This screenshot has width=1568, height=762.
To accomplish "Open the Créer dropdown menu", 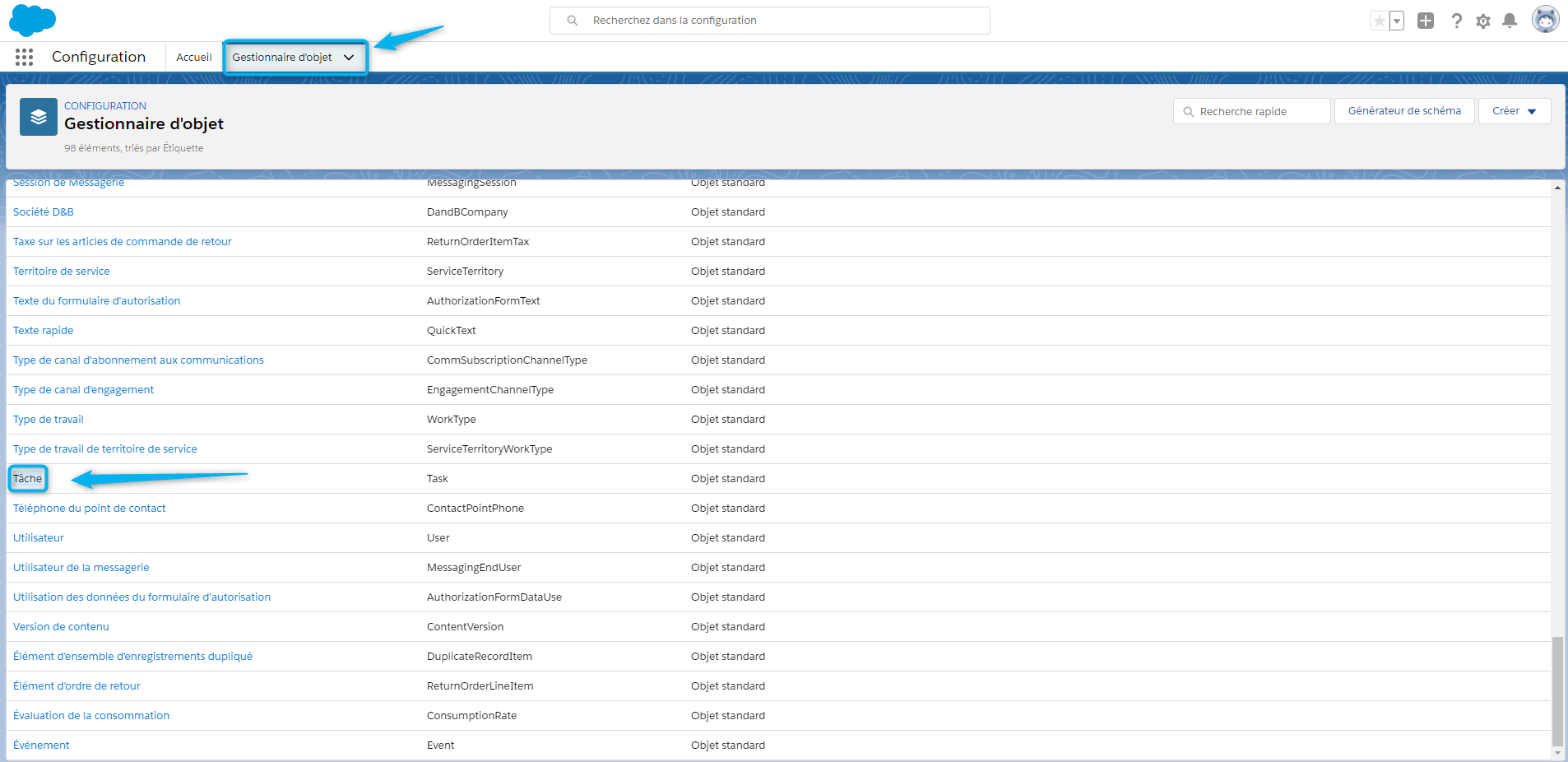I will 1514,111.
